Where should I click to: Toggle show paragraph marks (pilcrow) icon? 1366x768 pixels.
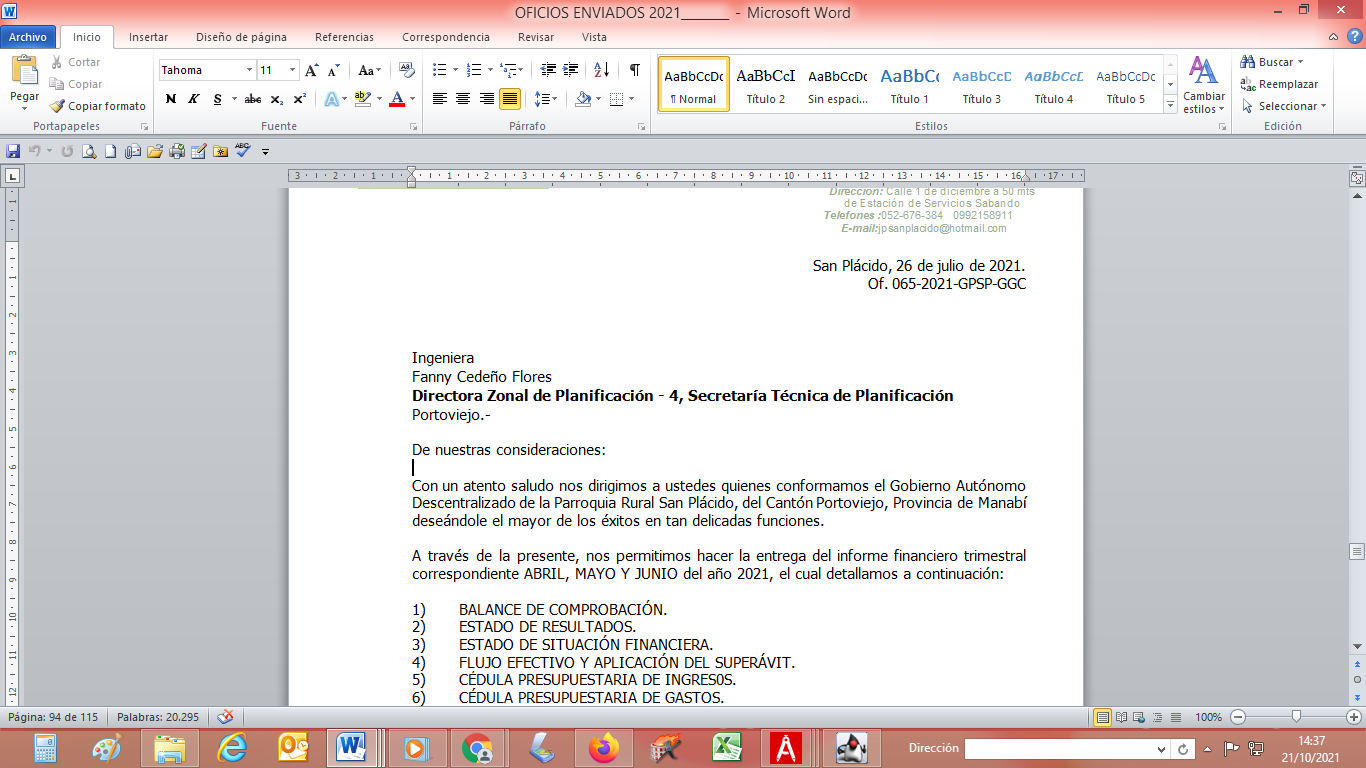click(634, 70)
